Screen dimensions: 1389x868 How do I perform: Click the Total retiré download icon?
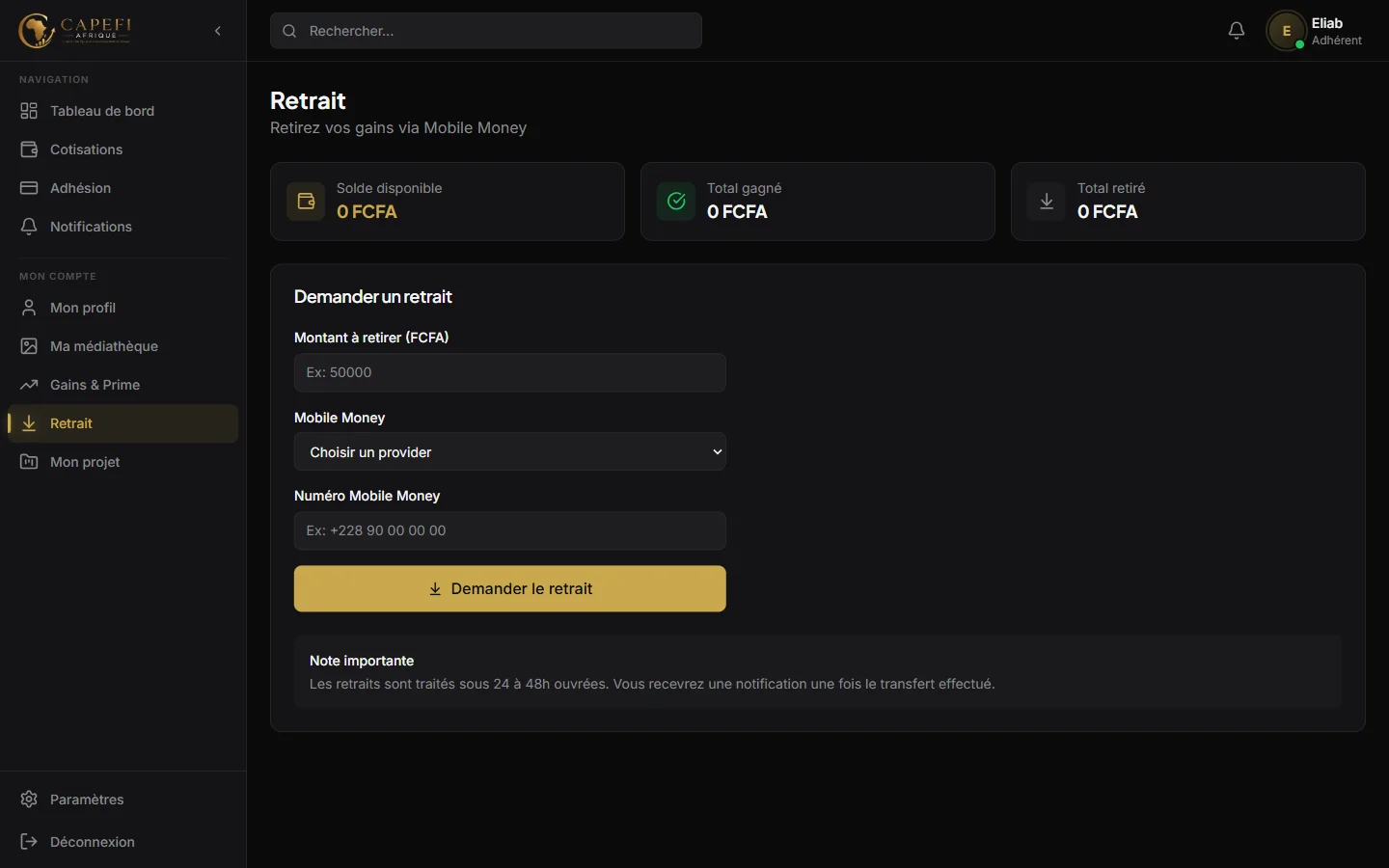click(1047, 202)
